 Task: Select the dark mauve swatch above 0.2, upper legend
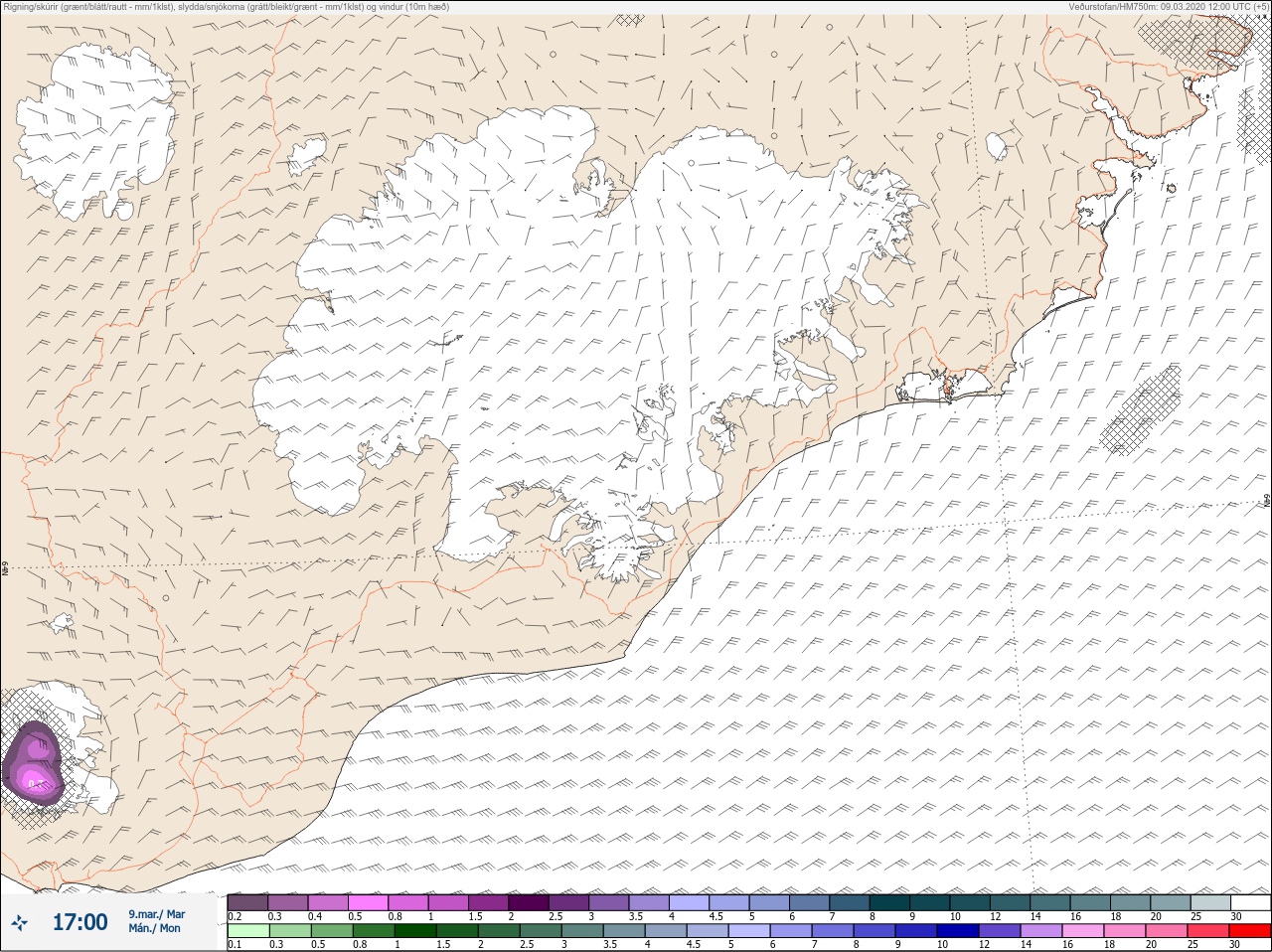coord(247,902)
